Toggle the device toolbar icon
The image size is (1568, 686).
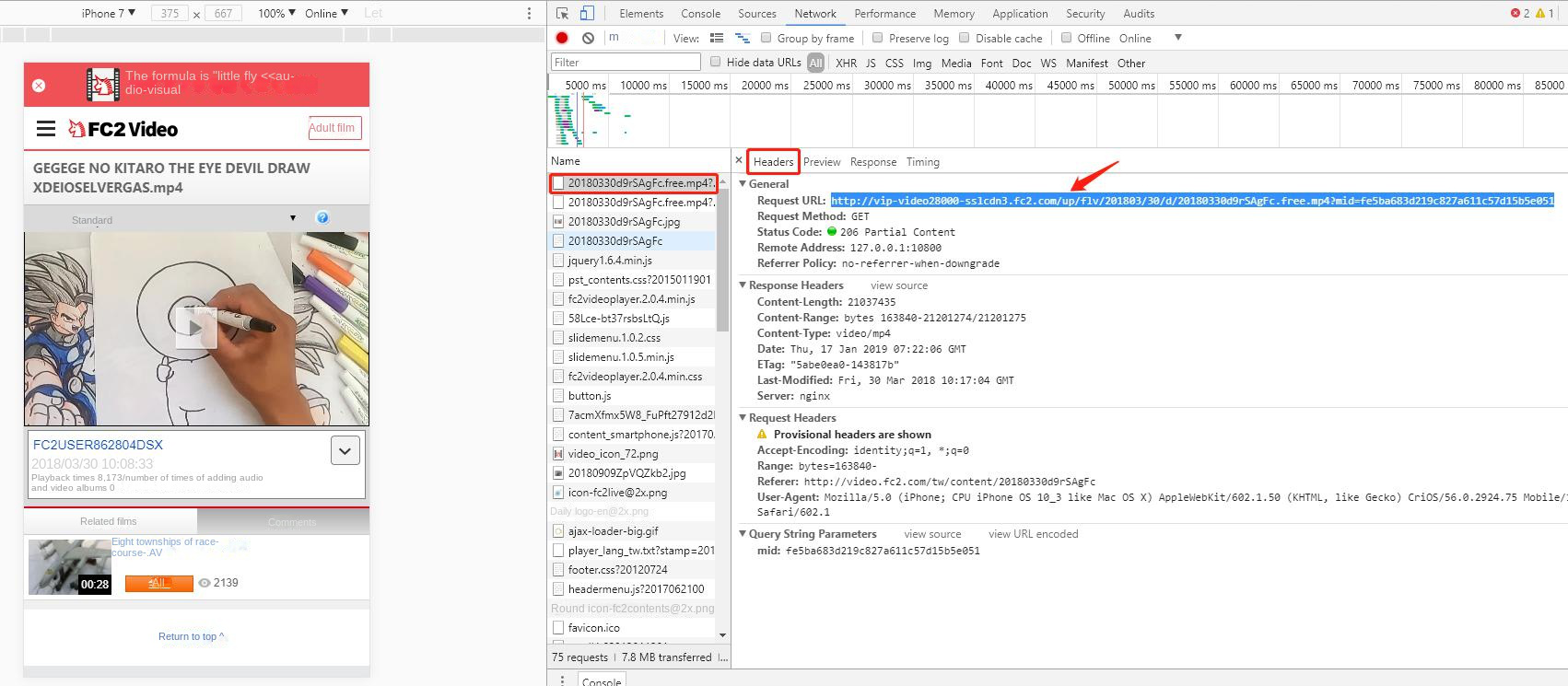[x=587, y=13]
